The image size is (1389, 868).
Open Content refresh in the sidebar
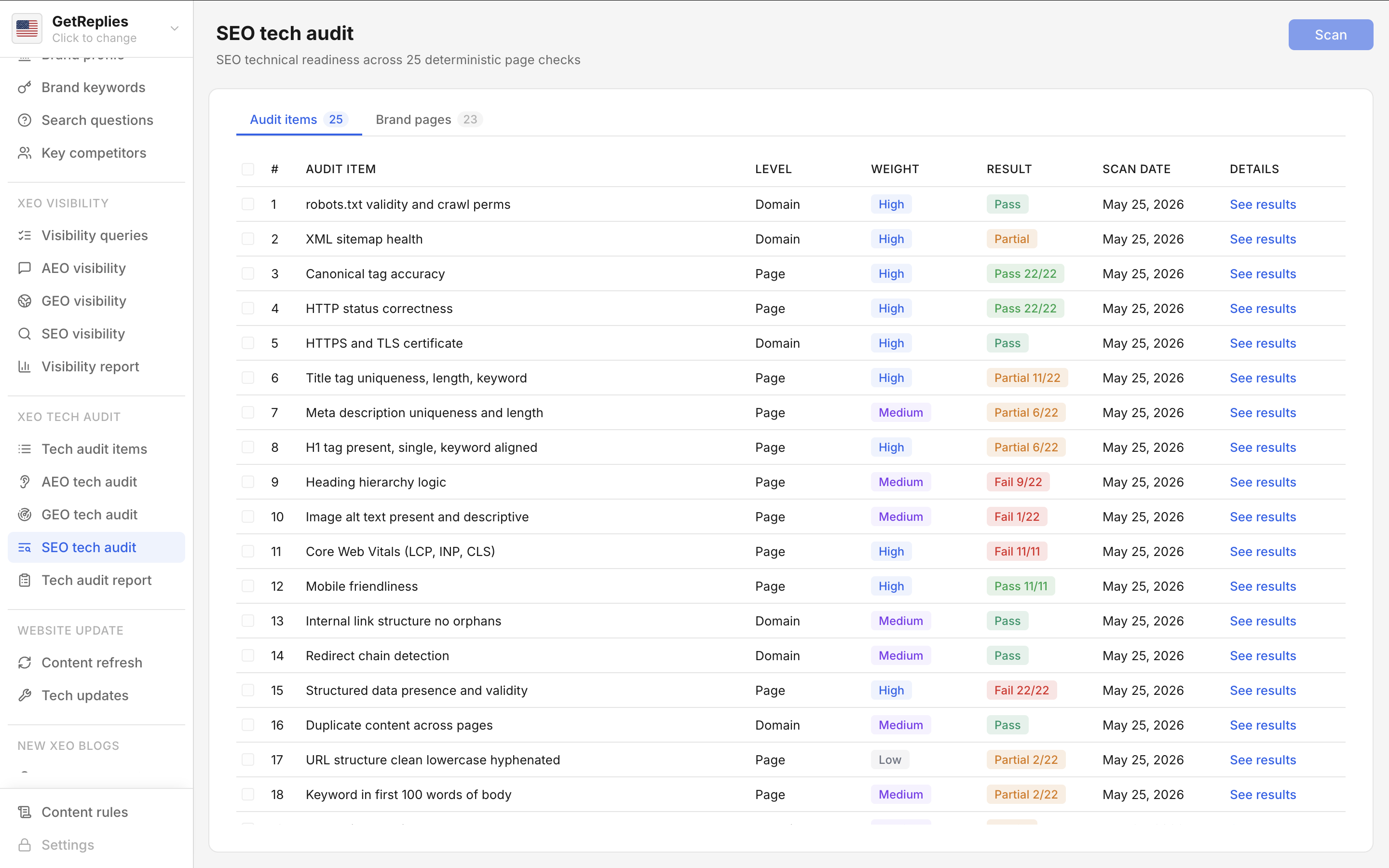96,663
